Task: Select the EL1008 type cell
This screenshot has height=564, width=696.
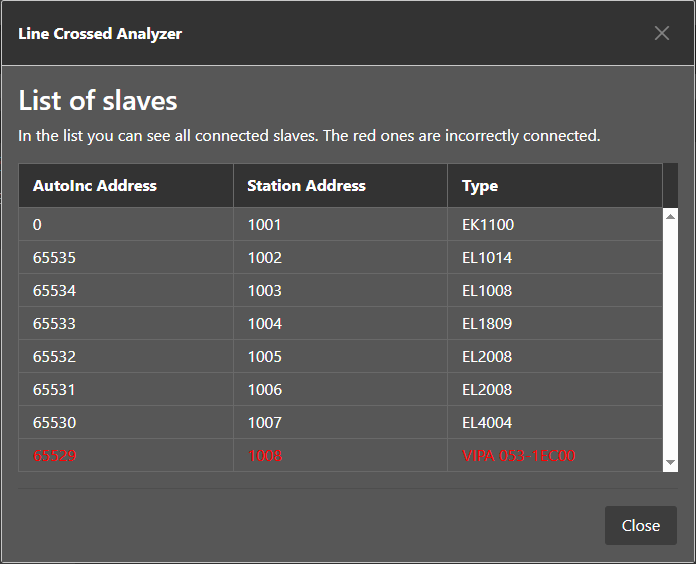Action: click(x=487, y=291)
